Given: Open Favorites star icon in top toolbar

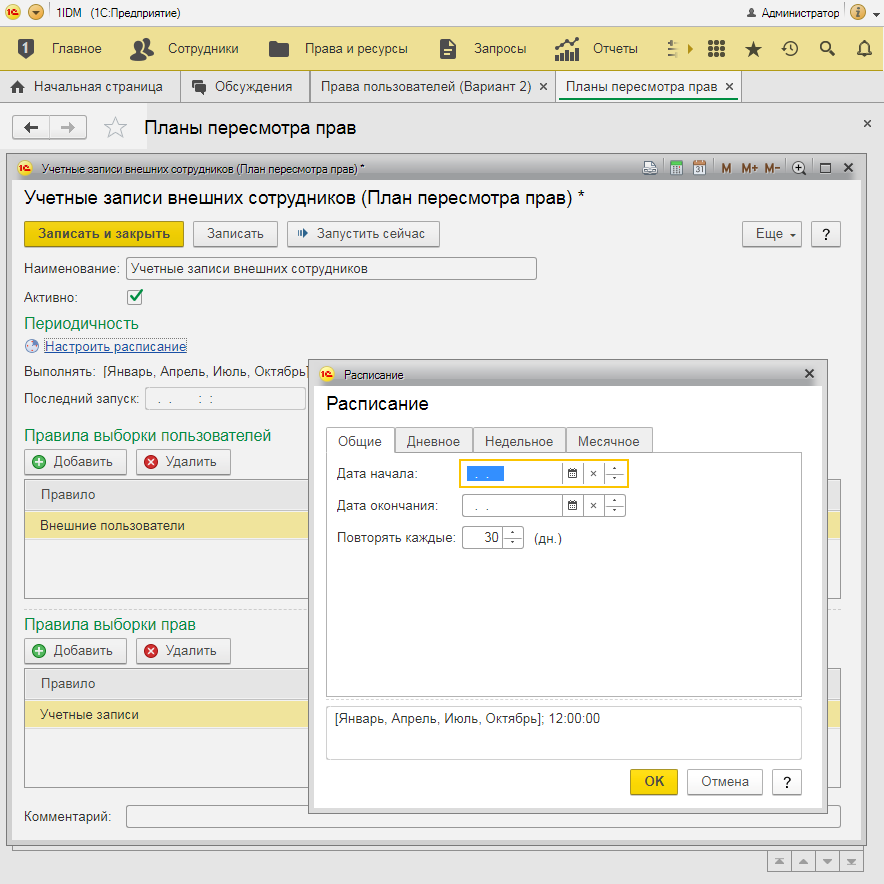Looking at the screenshot, I should [x=753, y=48].
